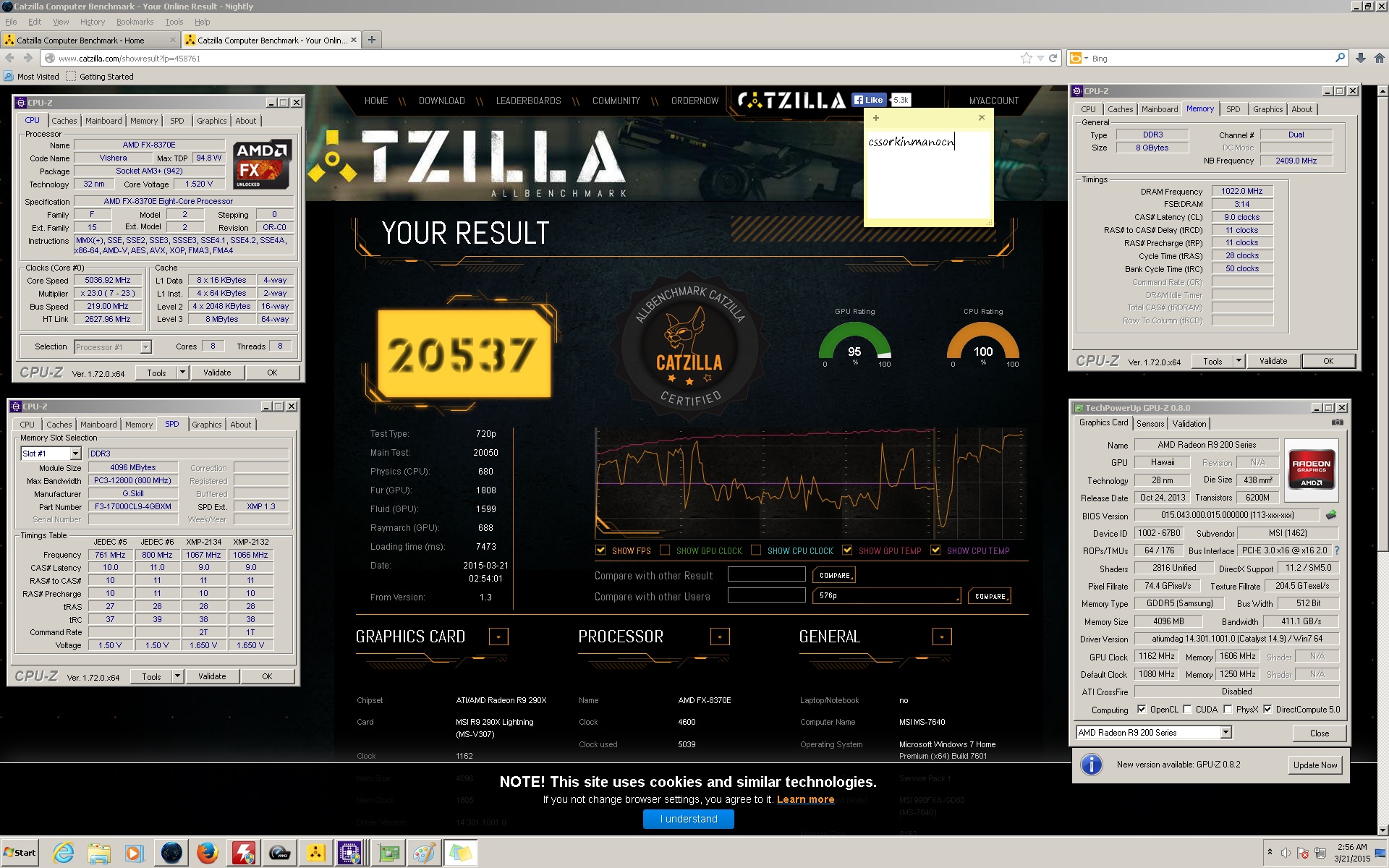This screenshot has height=868, width=1389.
Task: Click the bookmark star in address bar
Action: [x=1026, y=58]
